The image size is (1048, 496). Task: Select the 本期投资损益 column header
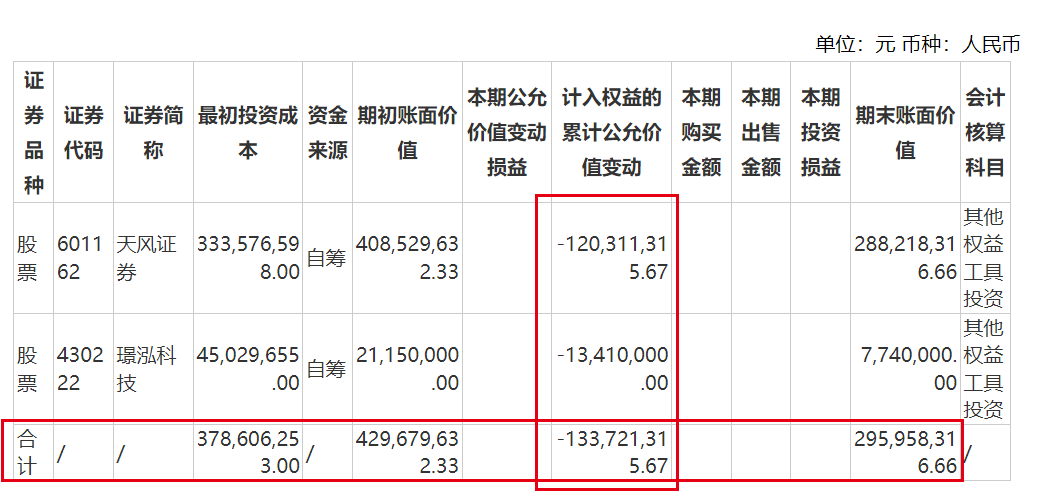[820, 132]
